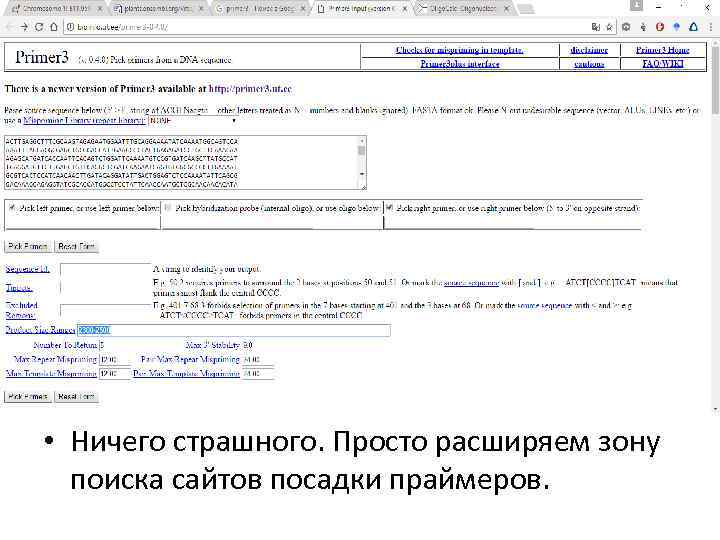Click the sequence box scroll-down arrow

[362, 174]
